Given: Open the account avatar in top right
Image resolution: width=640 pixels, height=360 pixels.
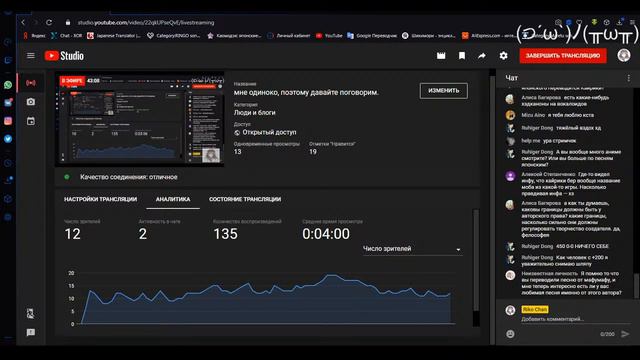Looking at the screenshot, I should (623, 55).
